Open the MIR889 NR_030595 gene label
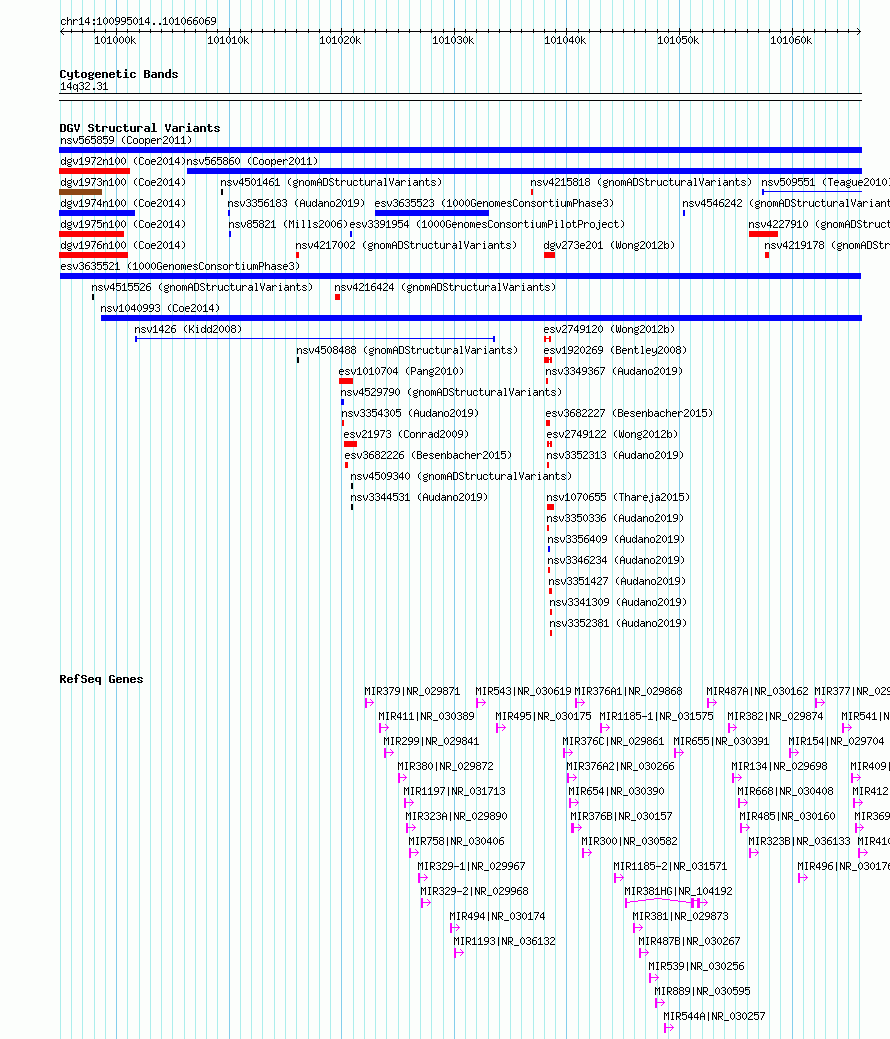This screenshot has width=890, height=1039. coord(702,991)
